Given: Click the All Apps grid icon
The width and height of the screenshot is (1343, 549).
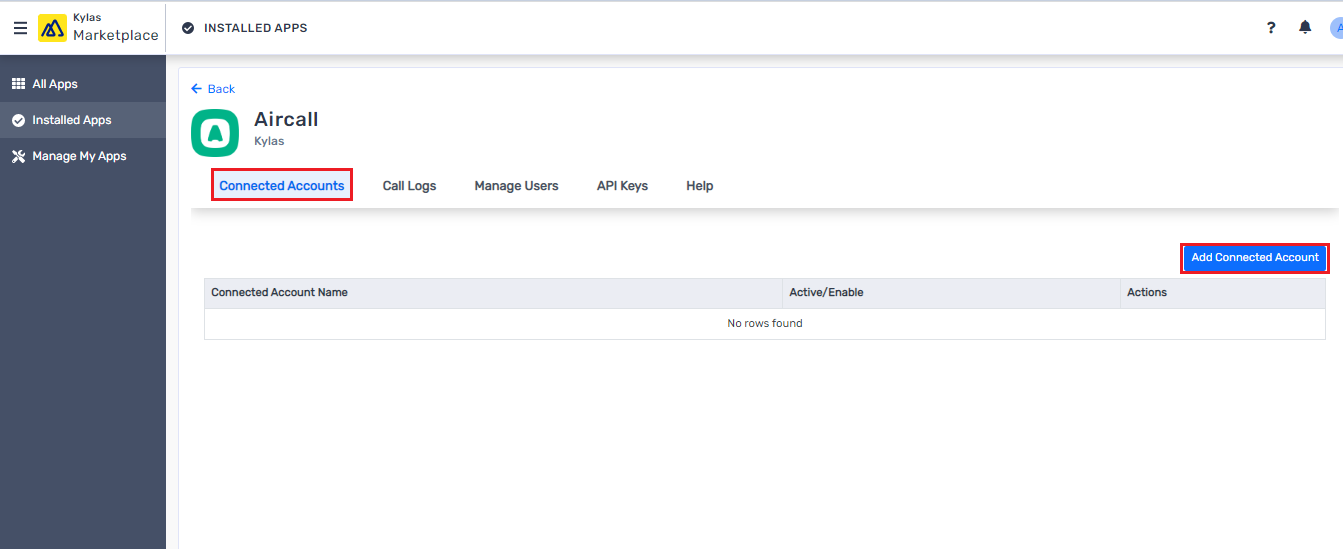Looking at the screenshot, I should point(18,84).
